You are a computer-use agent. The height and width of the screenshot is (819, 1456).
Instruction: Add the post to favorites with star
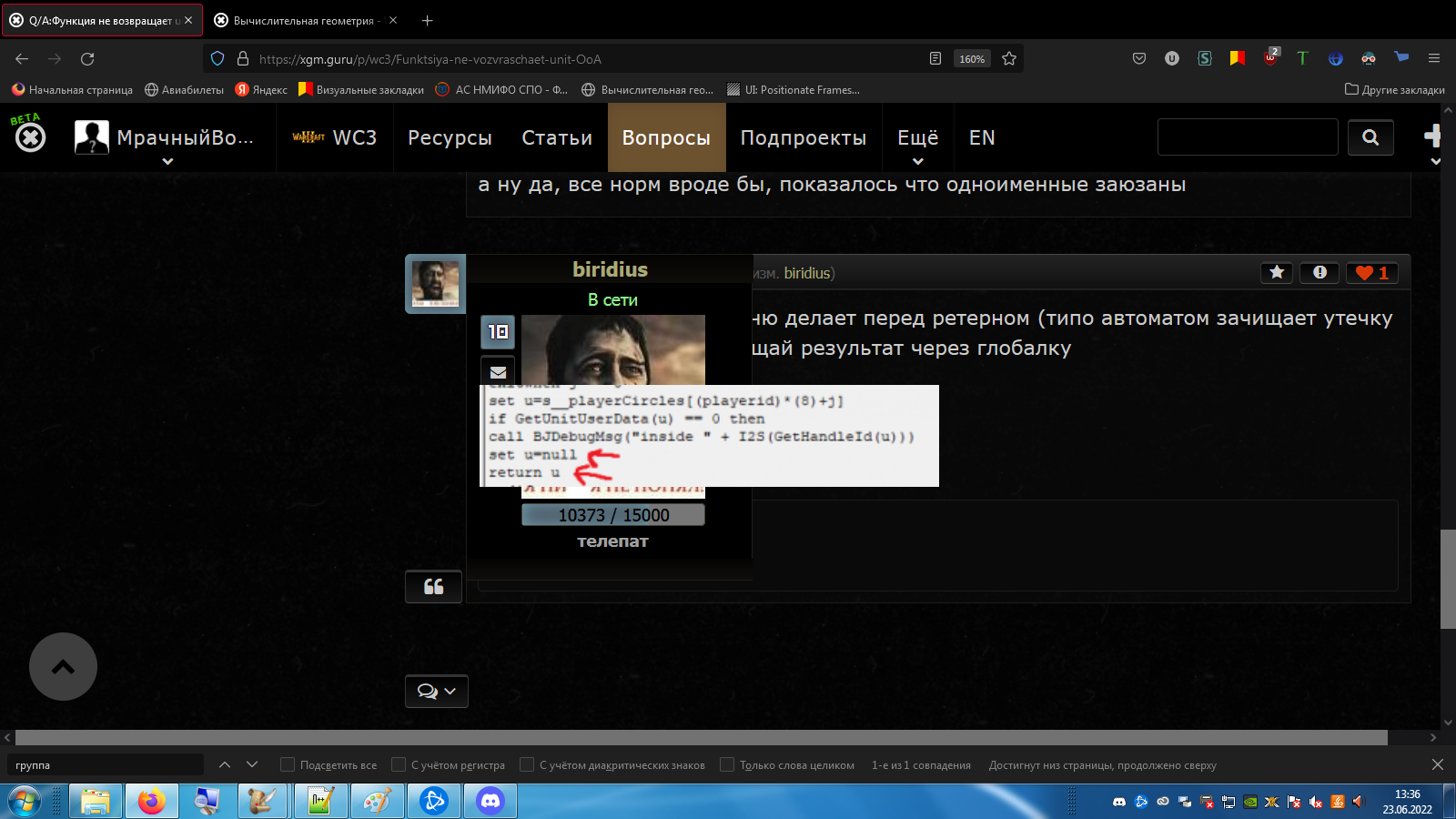1277,273
